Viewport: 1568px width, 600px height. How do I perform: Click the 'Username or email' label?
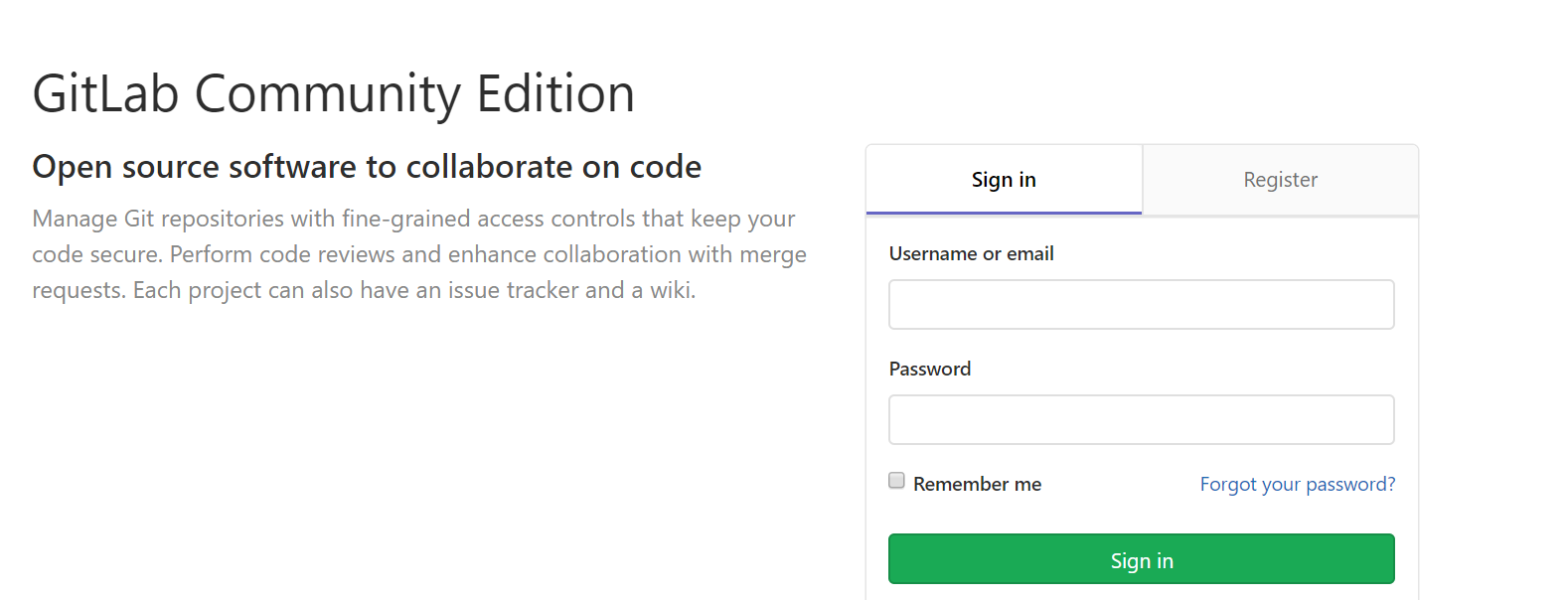tap(971, 253)
